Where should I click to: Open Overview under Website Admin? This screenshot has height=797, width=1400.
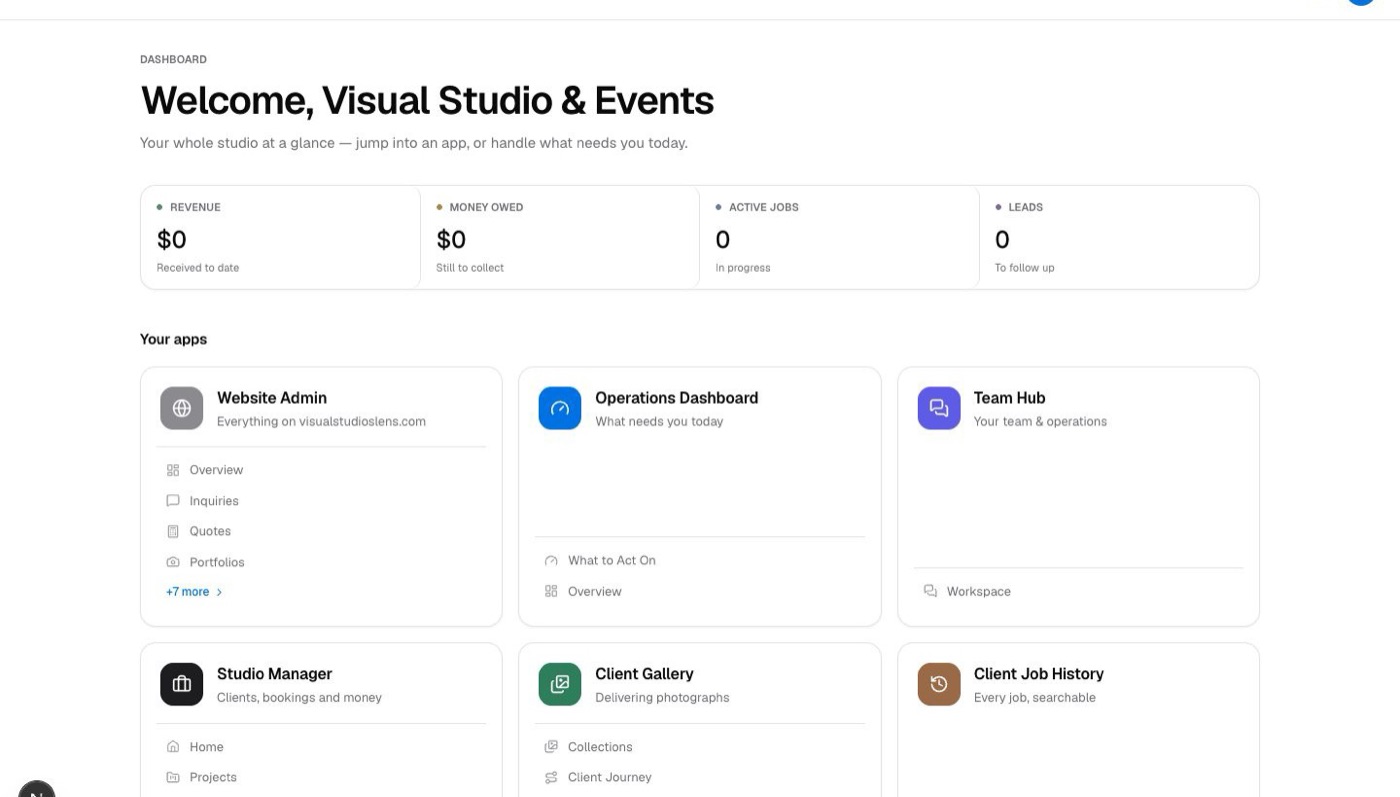[216, 470]
